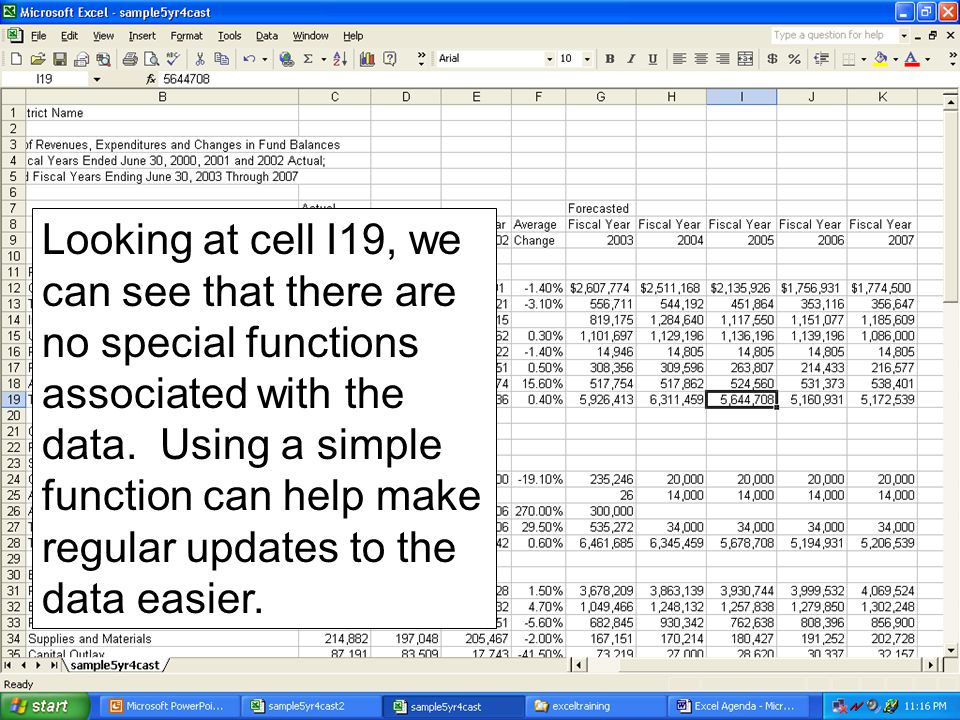
Task: Print the sheet using the printer icon
Action: pyautogui.click(x=130, y=59)
